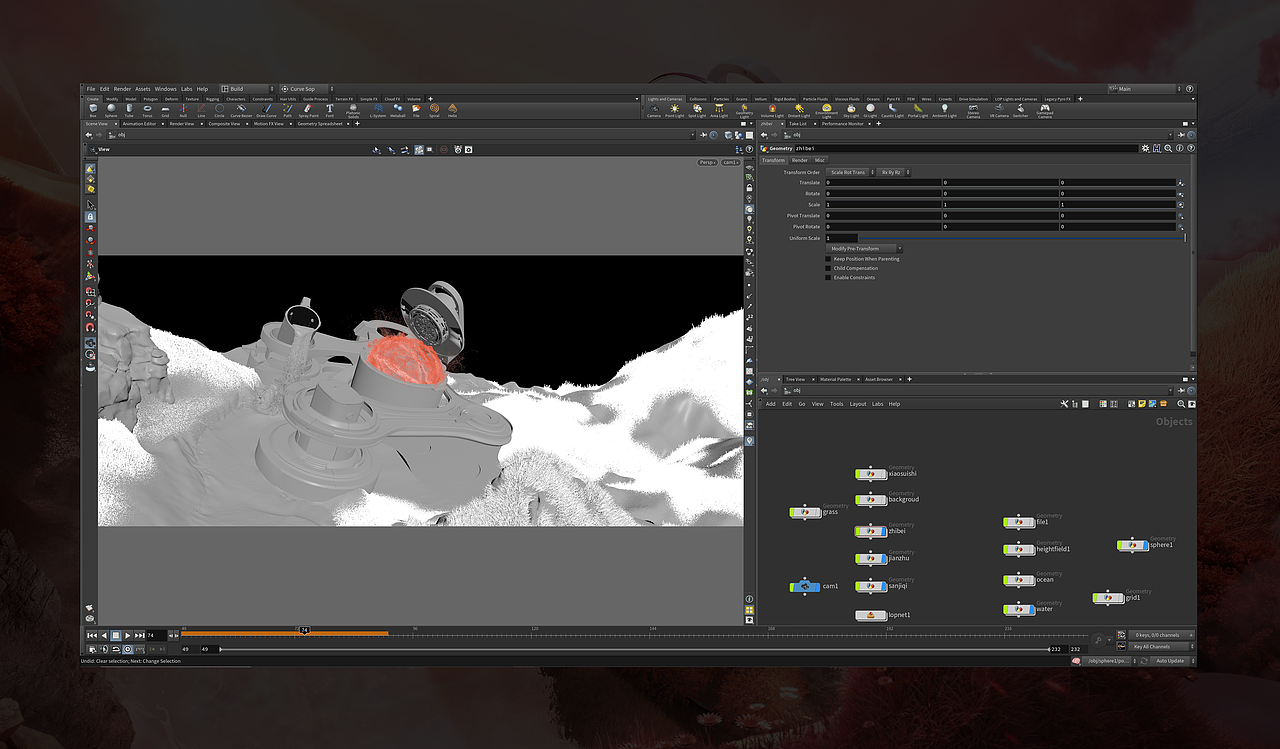Click the play forward button
1280x749 pixels.
127,635
